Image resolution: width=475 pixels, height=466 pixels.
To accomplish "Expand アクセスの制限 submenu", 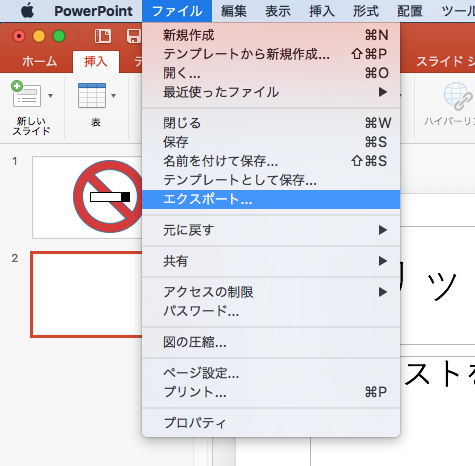I will [x=271, y=292].
